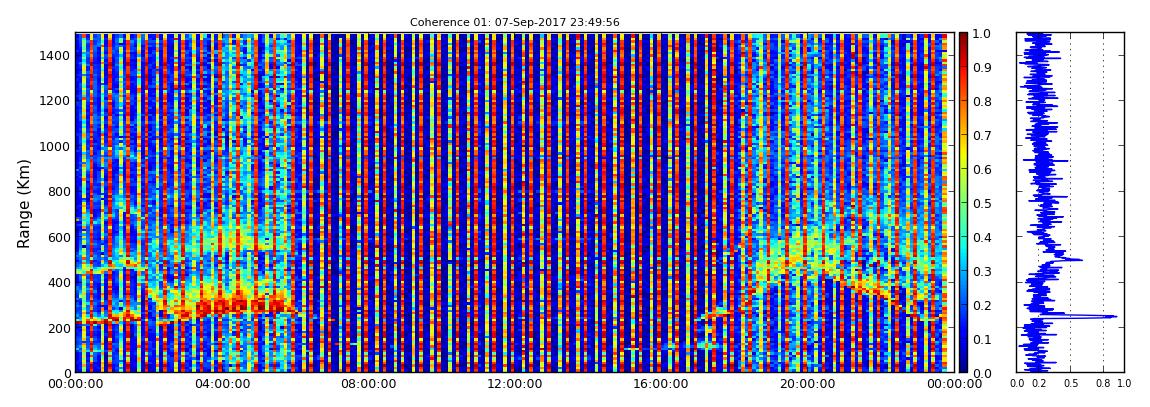
Task: Click the dark blue bottom of the colorbar
Action: pyautogui.click(x=963, y=367)
